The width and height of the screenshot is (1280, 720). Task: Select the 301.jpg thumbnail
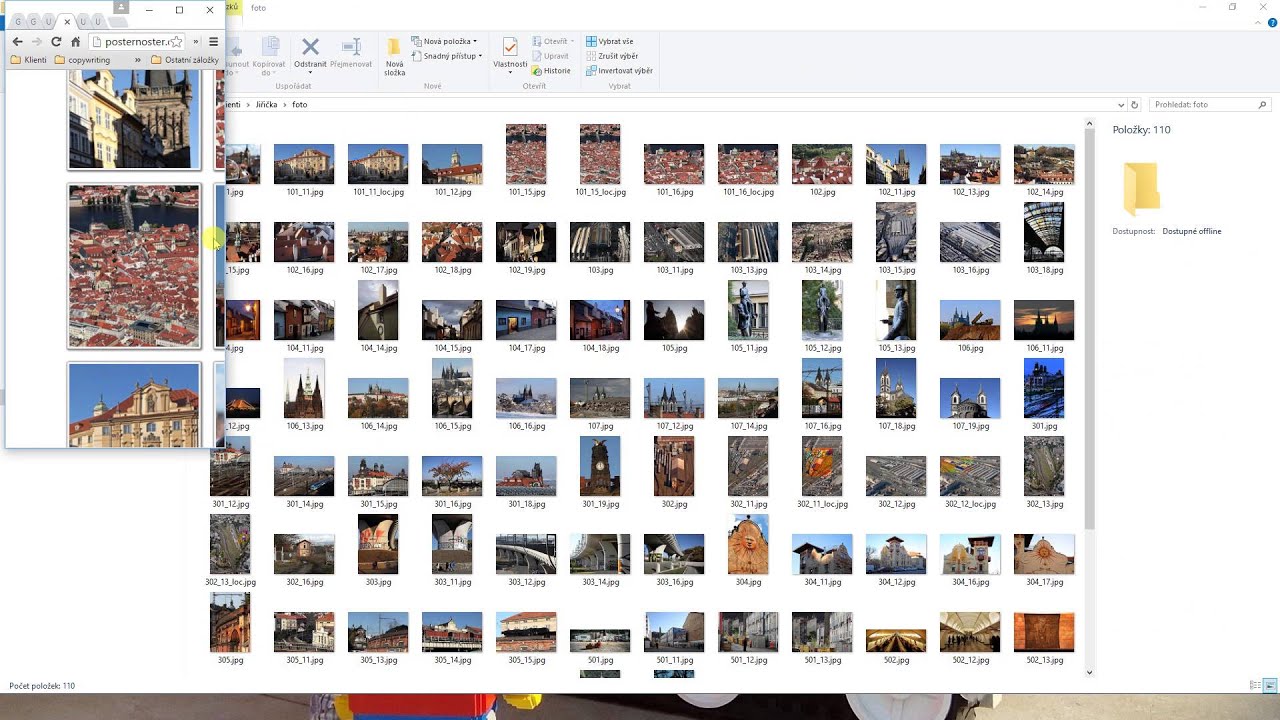[1044, 388]
